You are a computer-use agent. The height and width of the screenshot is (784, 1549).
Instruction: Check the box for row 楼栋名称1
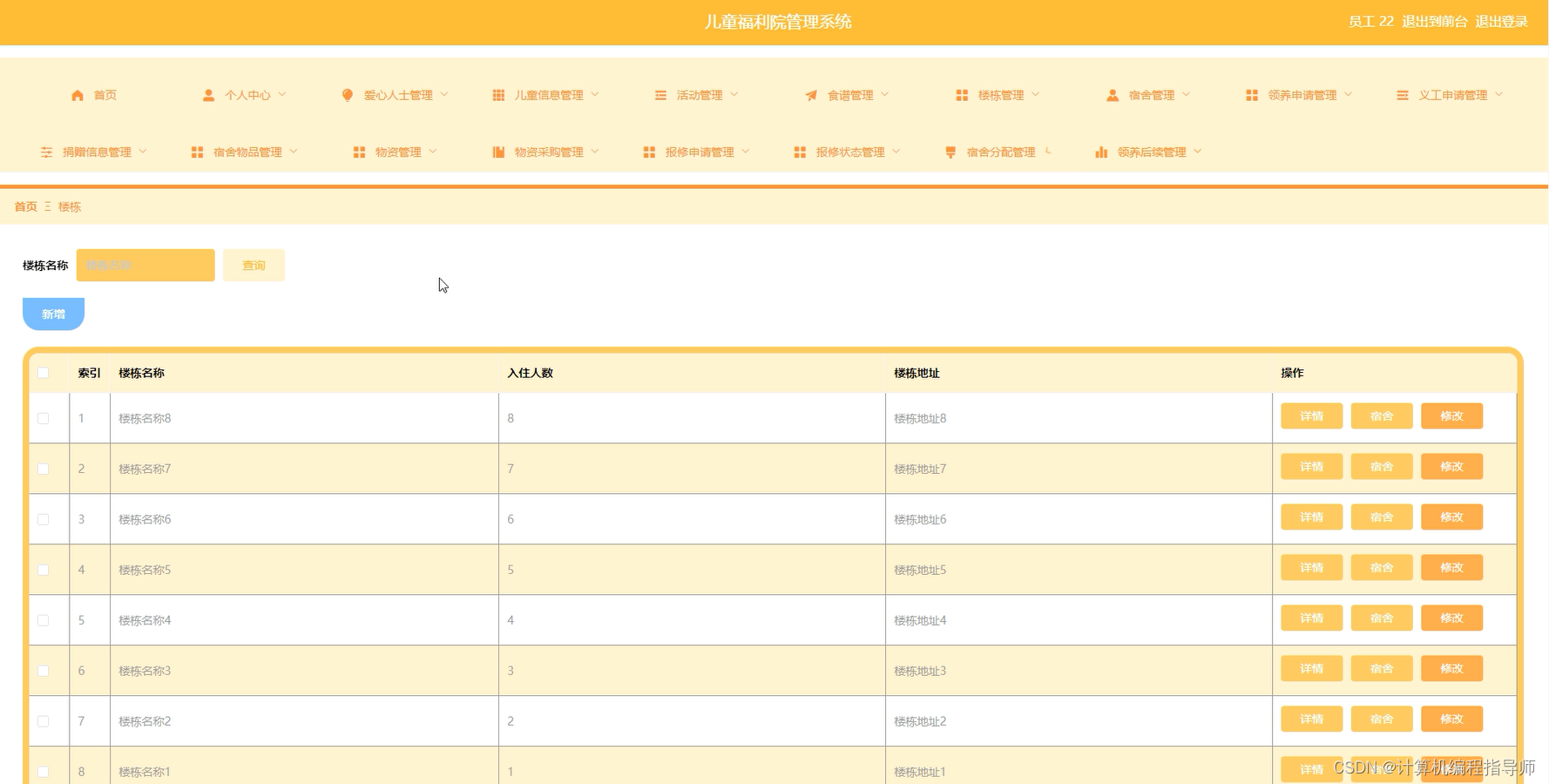tap(43, 772)
